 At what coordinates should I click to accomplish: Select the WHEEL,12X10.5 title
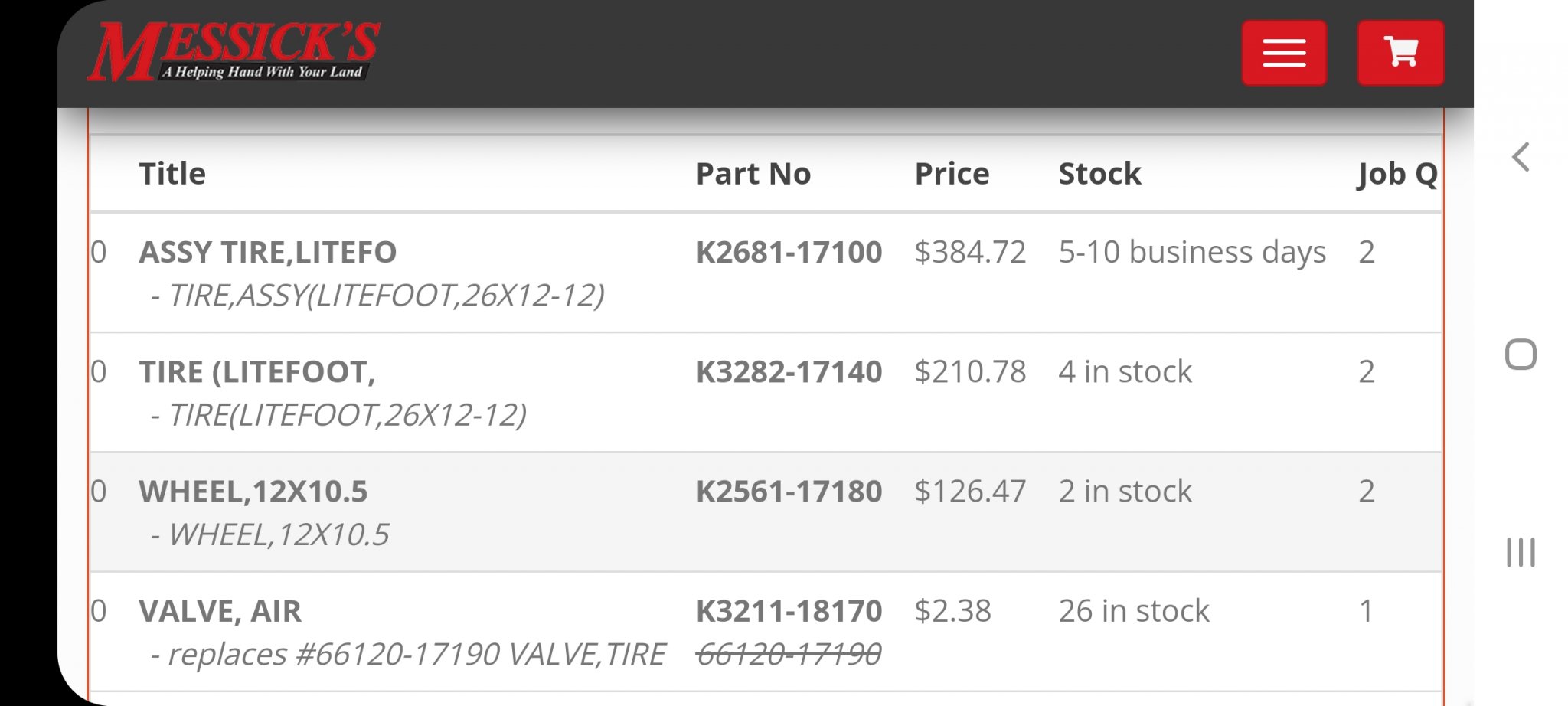(x=253, y=491)
